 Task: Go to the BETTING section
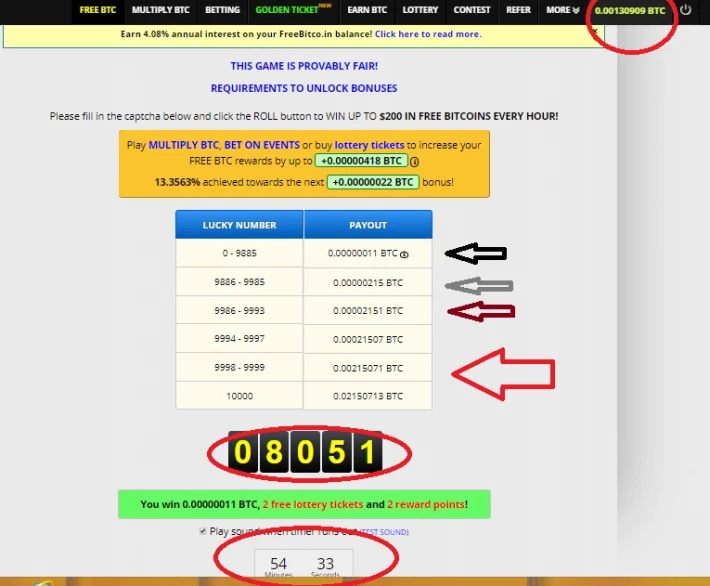click(222, 10)
